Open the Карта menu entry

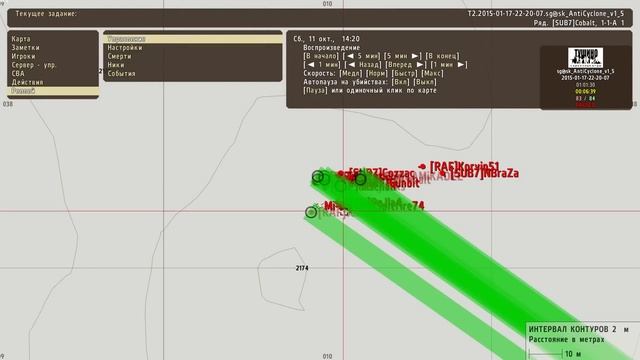(21, 39)
